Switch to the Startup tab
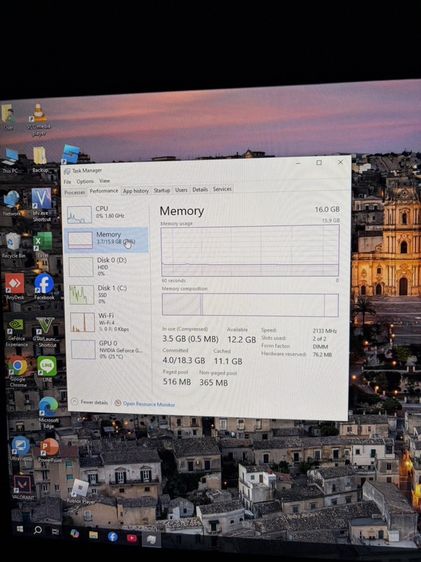The width and height of the screenshot is (421, 562). click(x=162, y=190)
